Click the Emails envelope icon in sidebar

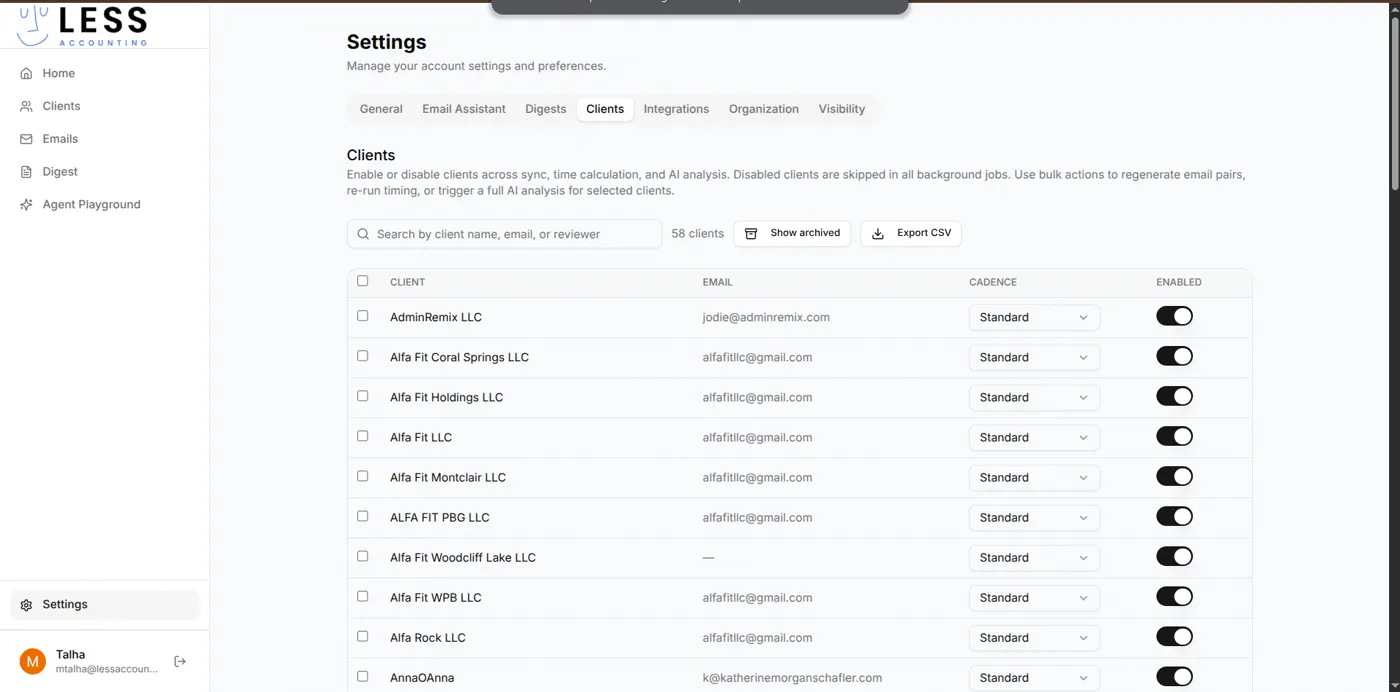tap(26, 139)
